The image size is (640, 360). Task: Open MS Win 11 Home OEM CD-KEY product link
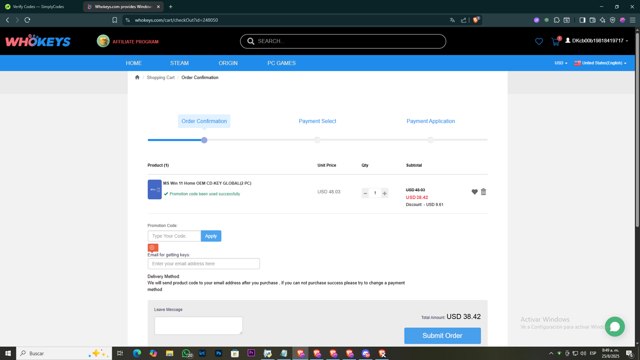point(207,183)
